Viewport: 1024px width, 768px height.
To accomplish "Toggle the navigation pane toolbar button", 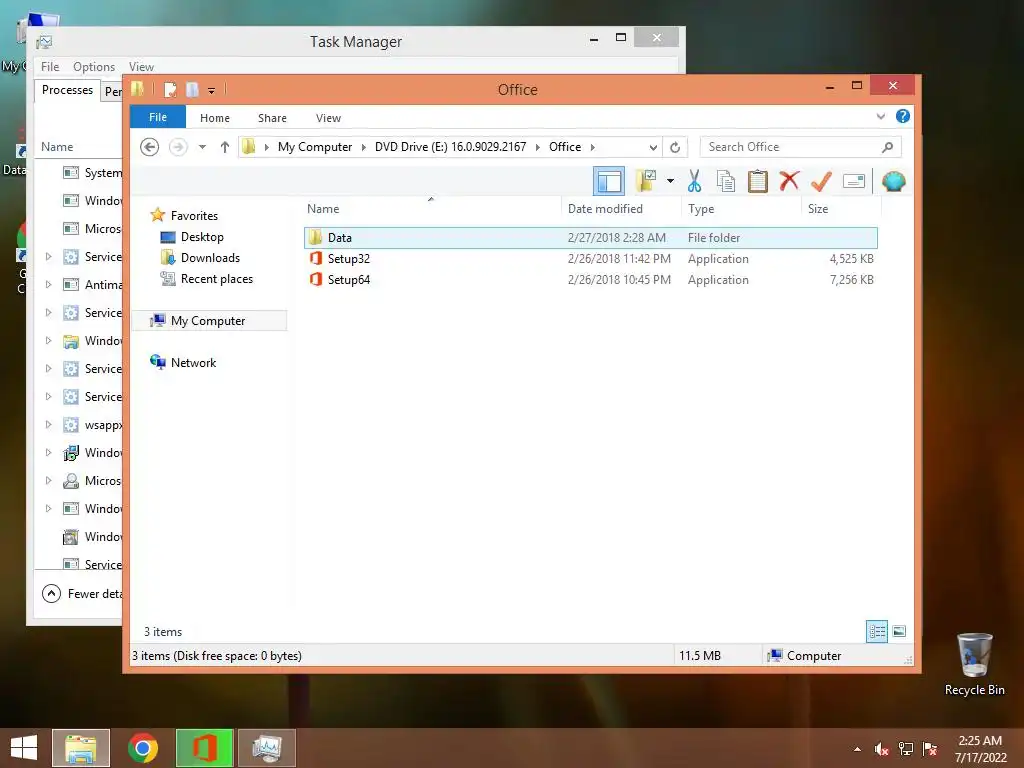I will (609, 181).
